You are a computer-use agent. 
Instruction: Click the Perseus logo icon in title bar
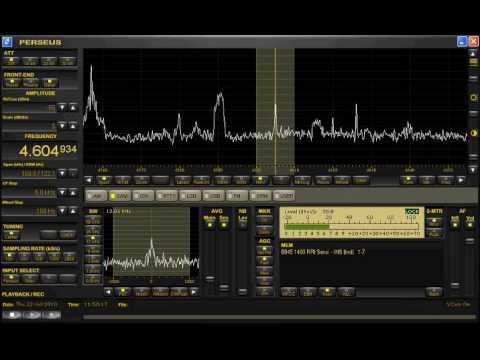(7, 42)
